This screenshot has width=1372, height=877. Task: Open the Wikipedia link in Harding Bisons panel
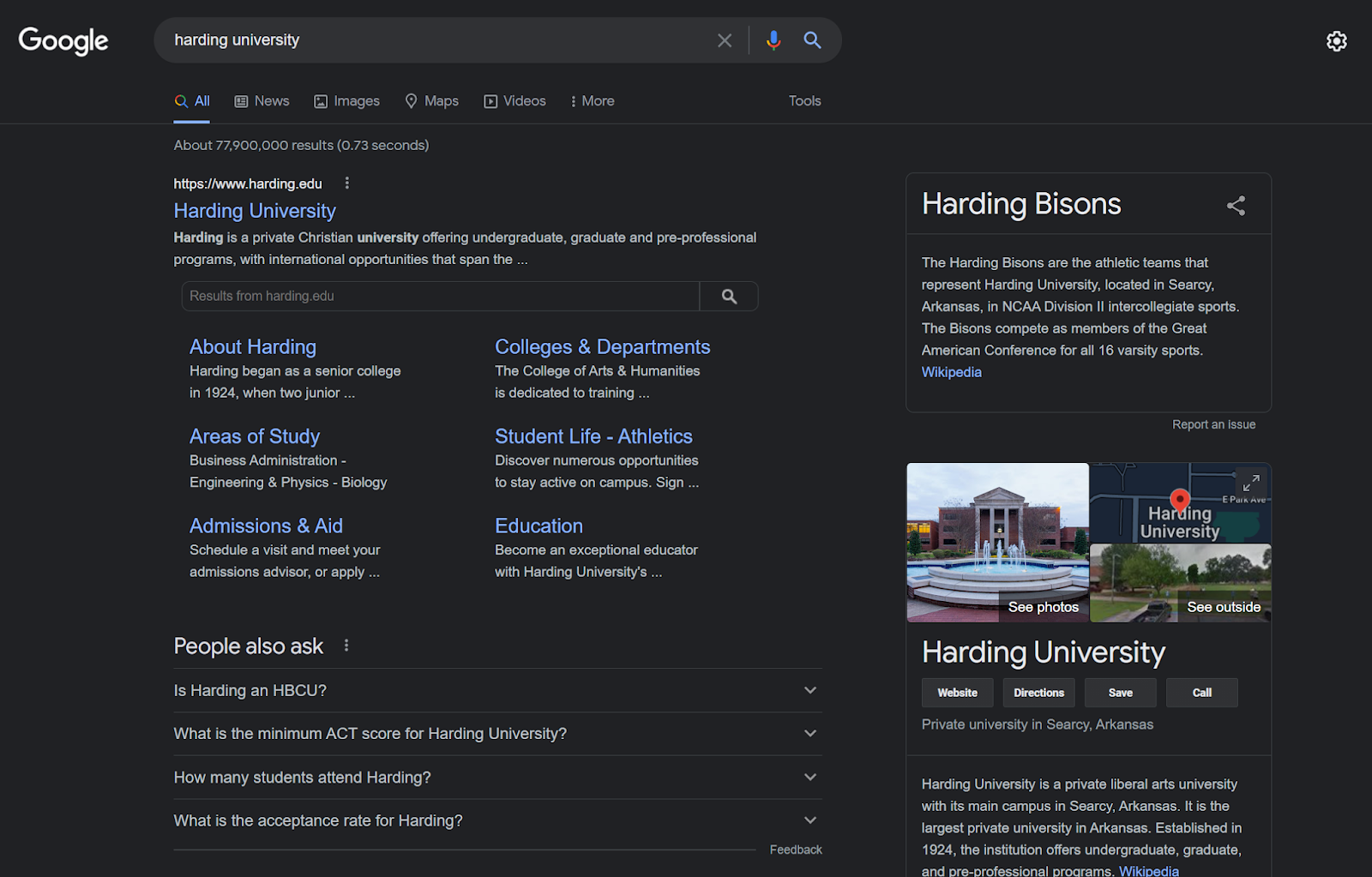click(952, 372)
